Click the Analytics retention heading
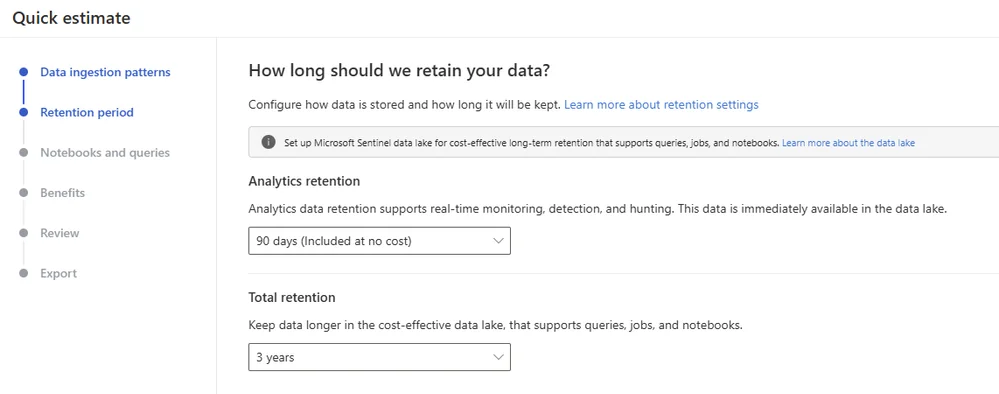The width and height of the screenshot is (999, 394). tap(304, 181)
